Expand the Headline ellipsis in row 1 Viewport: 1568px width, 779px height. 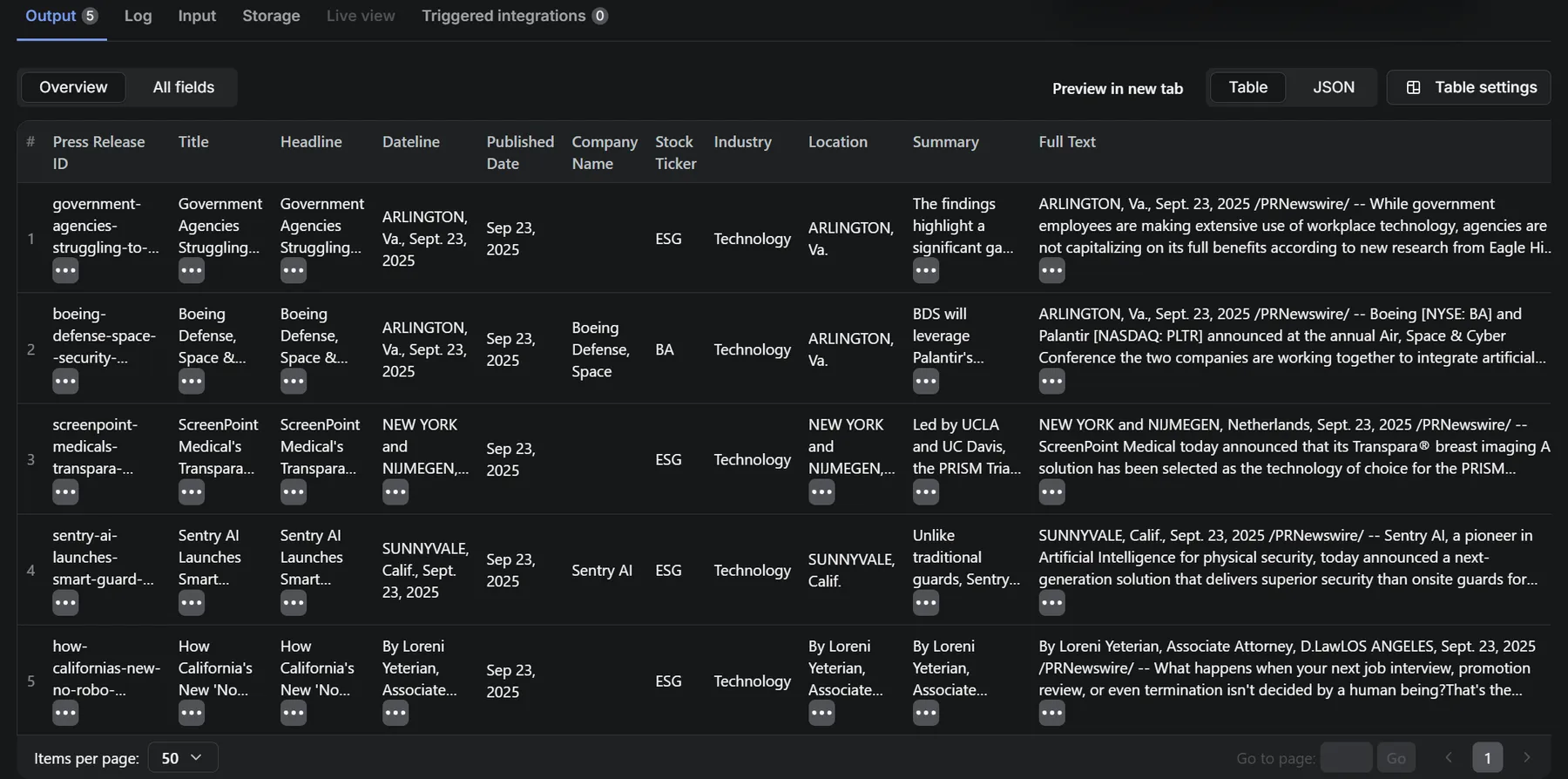coord(293,271)
